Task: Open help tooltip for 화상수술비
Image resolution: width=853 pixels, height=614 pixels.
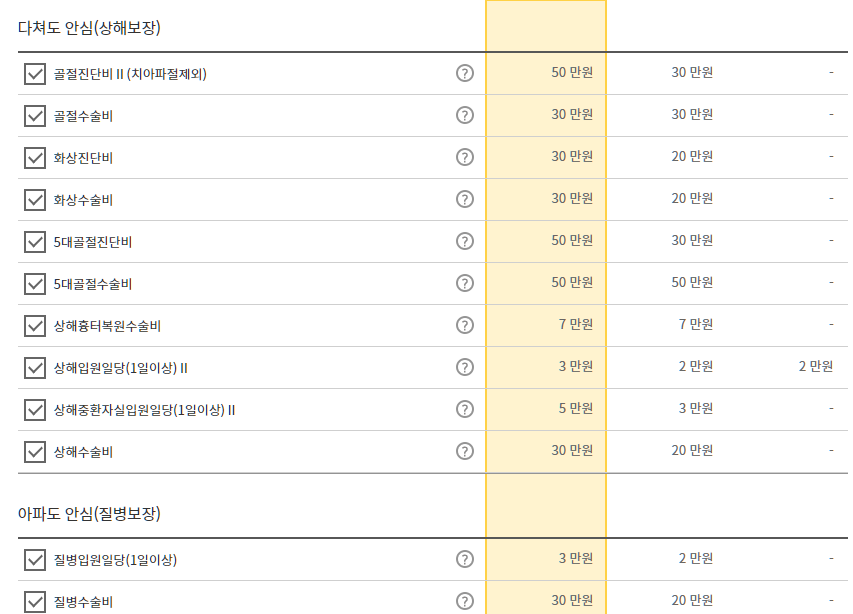Action: point(465,199)
